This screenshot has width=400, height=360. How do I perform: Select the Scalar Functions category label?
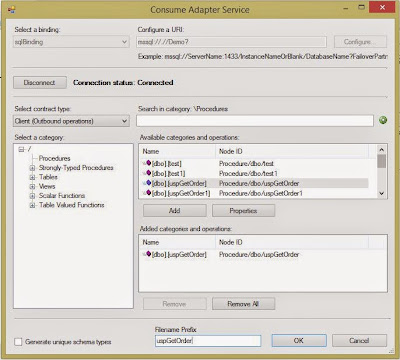click(x=62, y=196)
